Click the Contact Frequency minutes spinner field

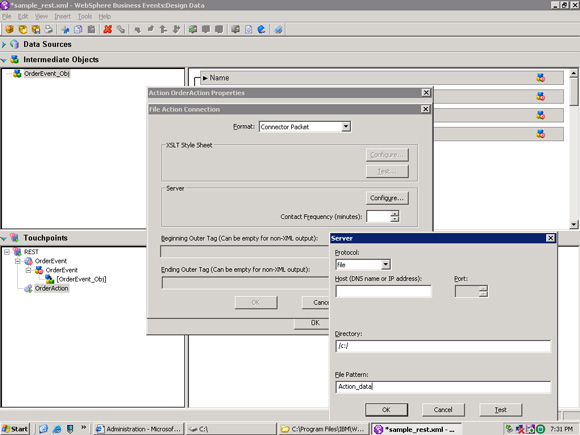coord(378,216)
